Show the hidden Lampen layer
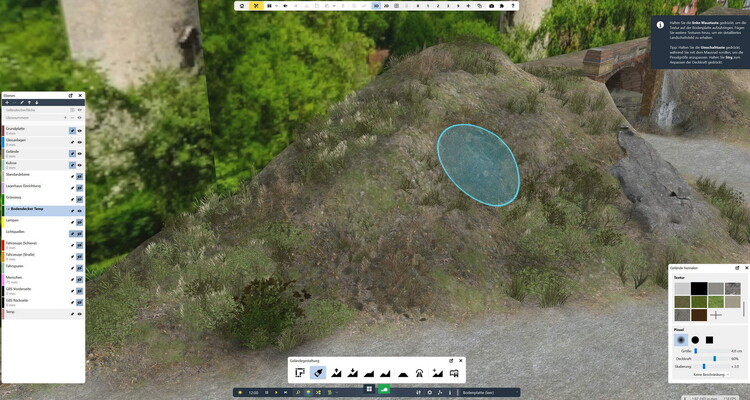750x400 pixels. pyautogui.click(x=79, y=222)
